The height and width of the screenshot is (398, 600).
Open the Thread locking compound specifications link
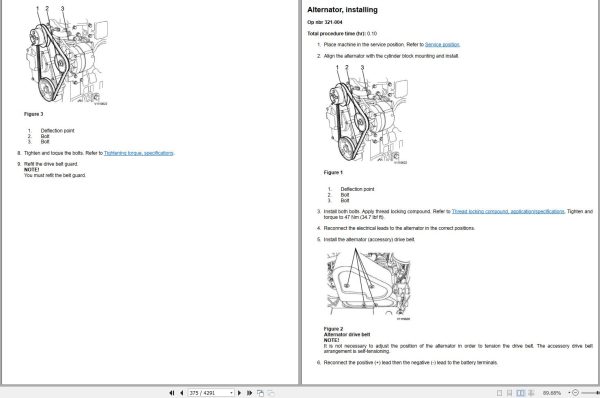(508, 211)
